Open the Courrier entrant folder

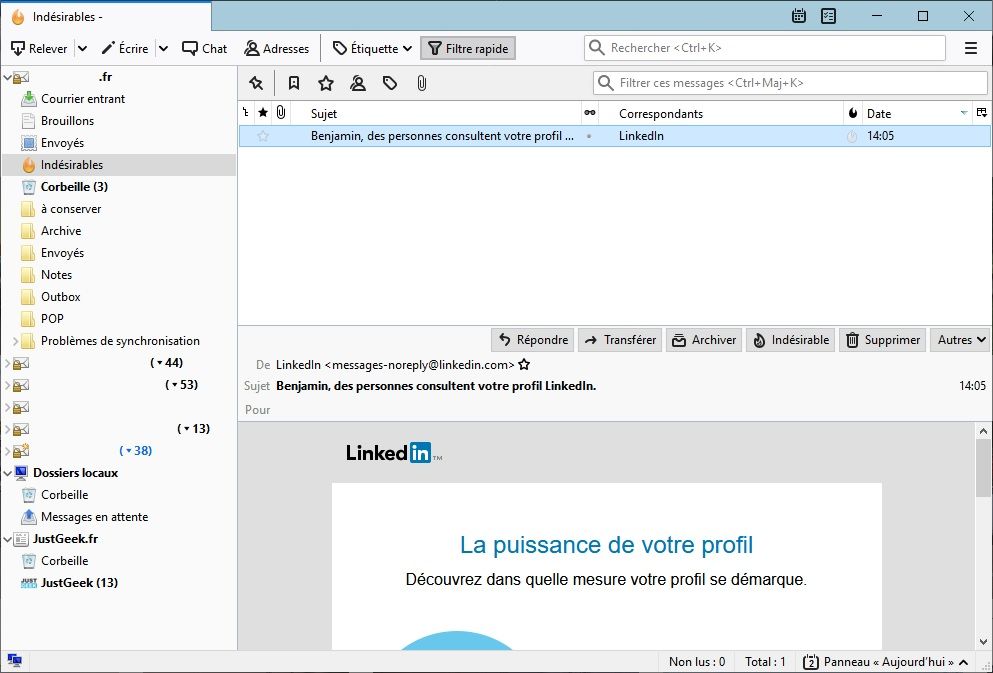pos(83,99)
